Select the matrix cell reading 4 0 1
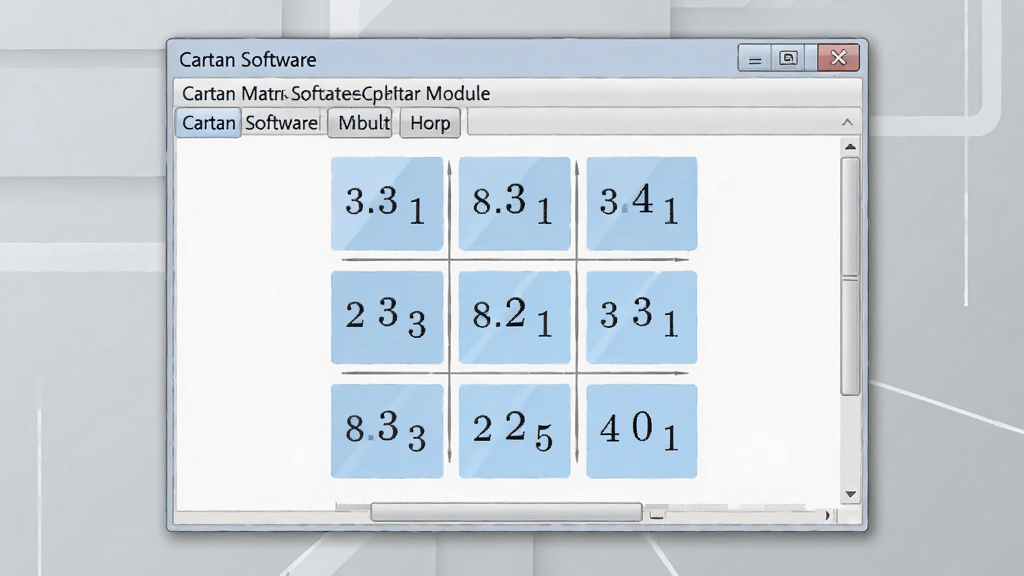This screenshot has width=1024, height=576. coord(641,431)
